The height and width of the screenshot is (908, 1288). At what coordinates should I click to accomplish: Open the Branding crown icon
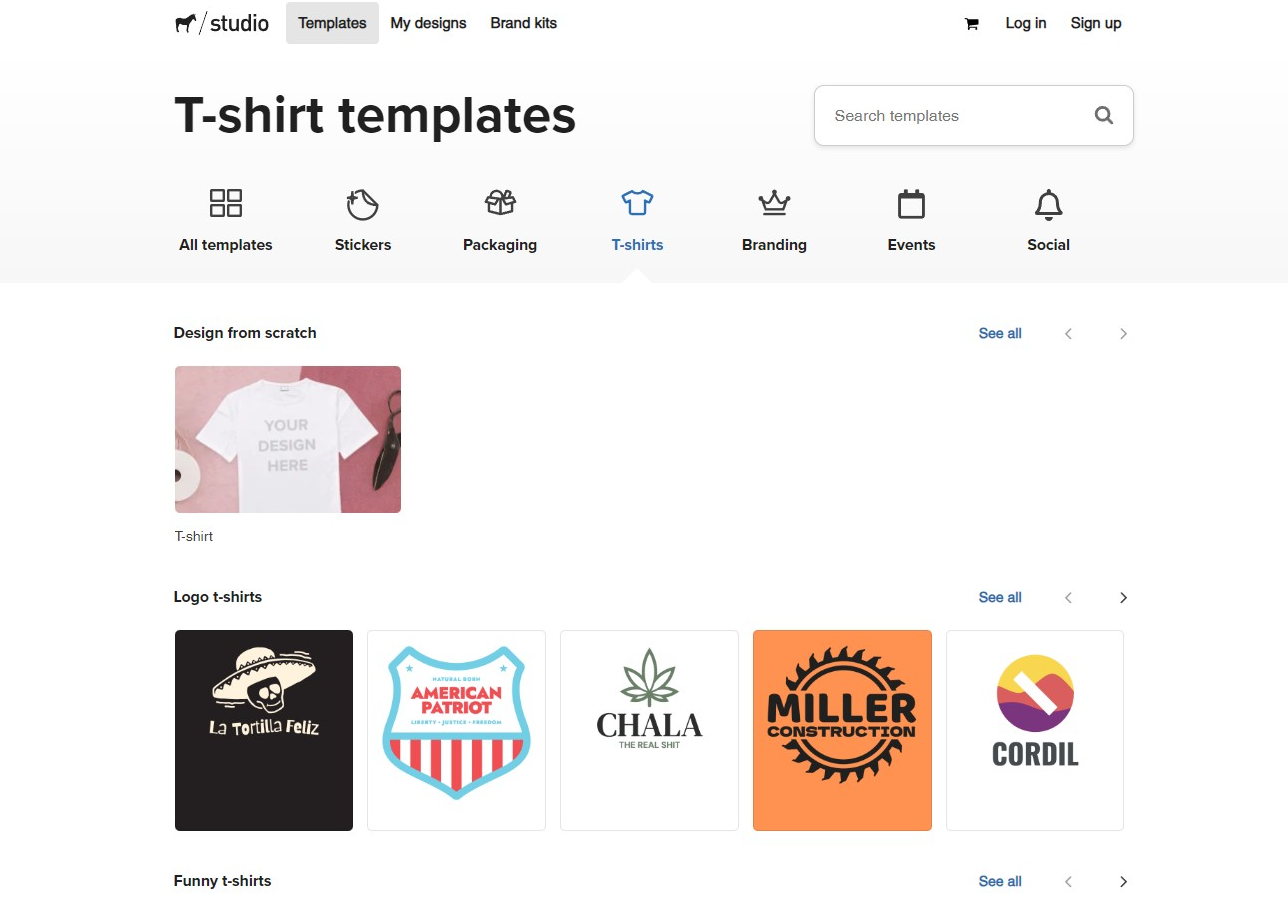coord(774,202)
